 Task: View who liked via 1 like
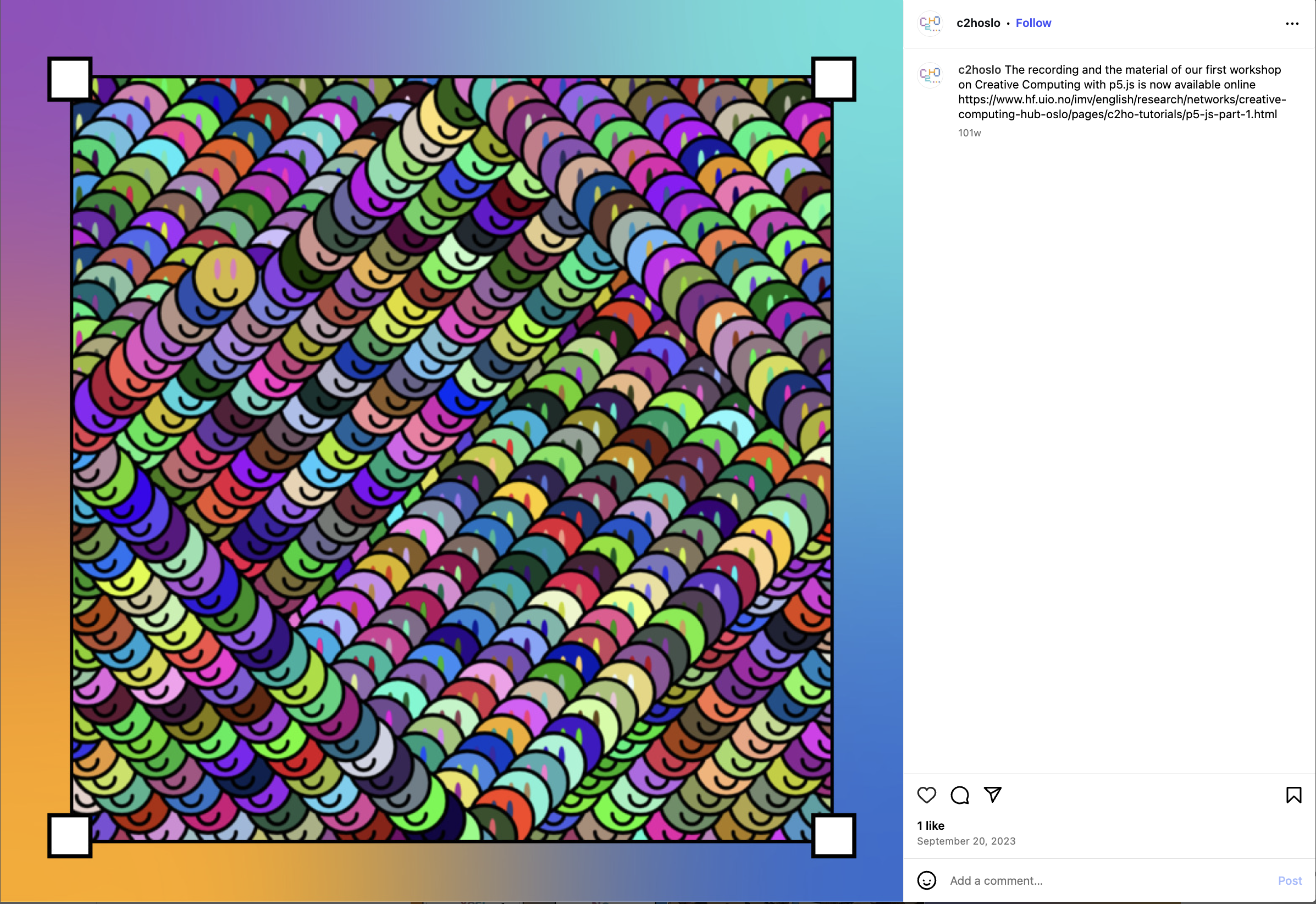(x=931, y=826)
